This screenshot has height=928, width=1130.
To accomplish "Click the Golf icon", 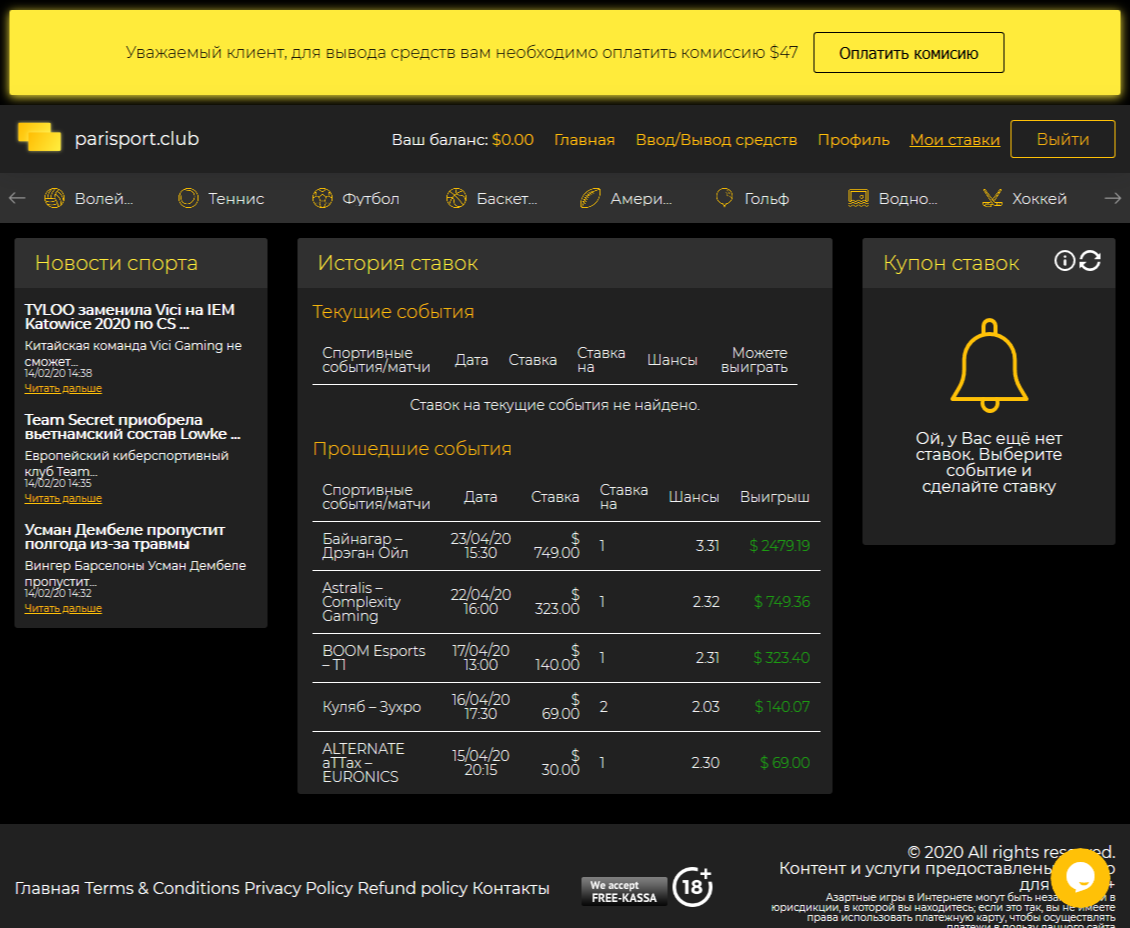I will [724, 197].
